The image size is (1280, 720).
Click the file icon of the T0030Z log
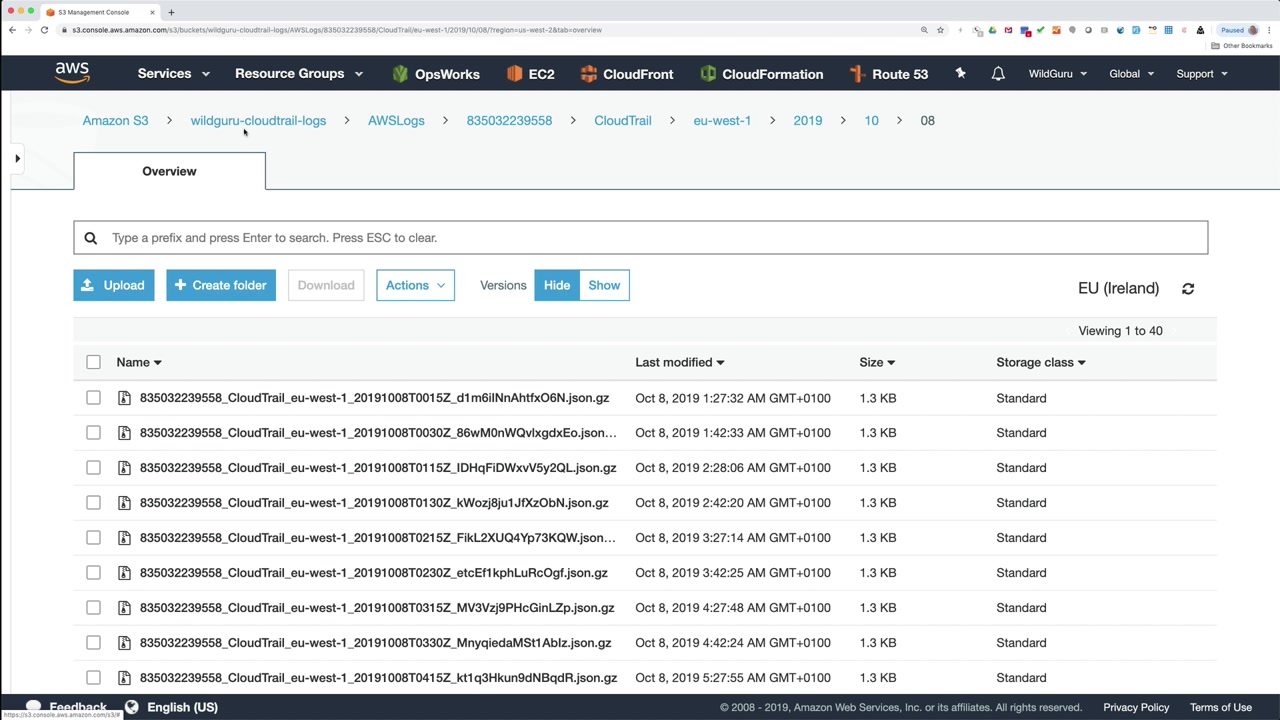pos(124,433)
